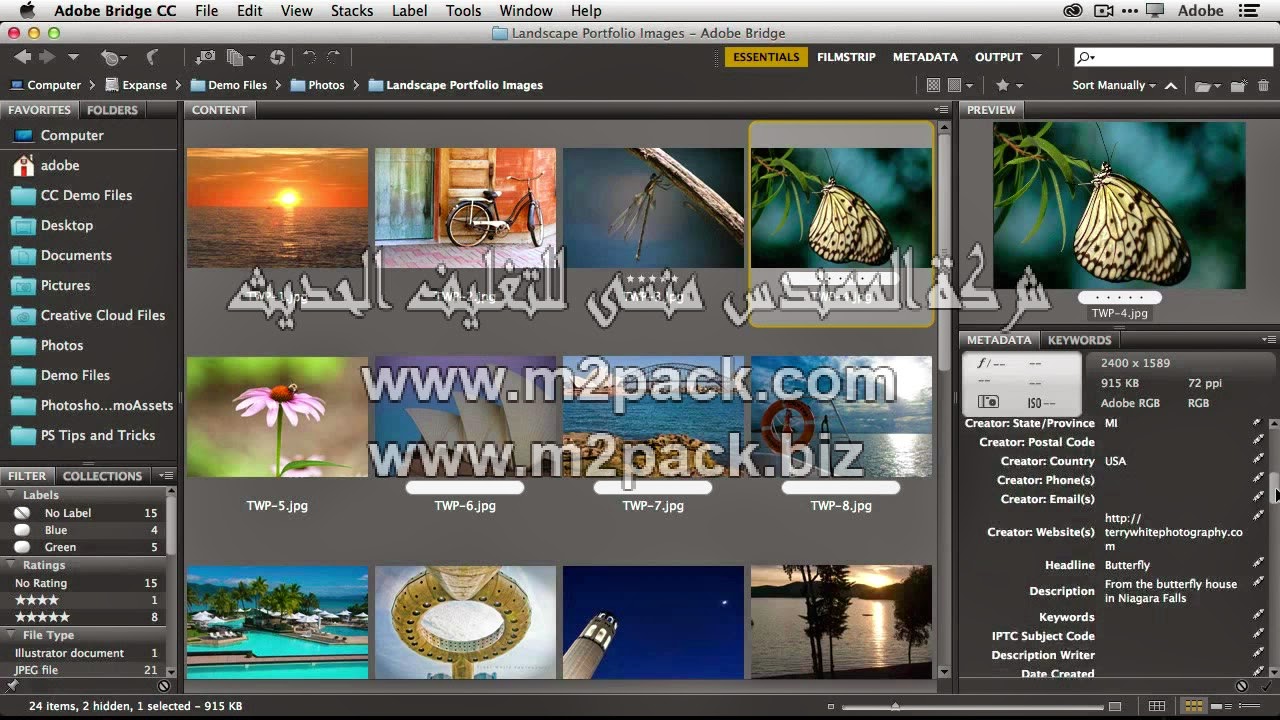This screenshot has height=720, width=1280.
Task: Click Demo Files in the path breadcrumb
Action: [229, 86]
